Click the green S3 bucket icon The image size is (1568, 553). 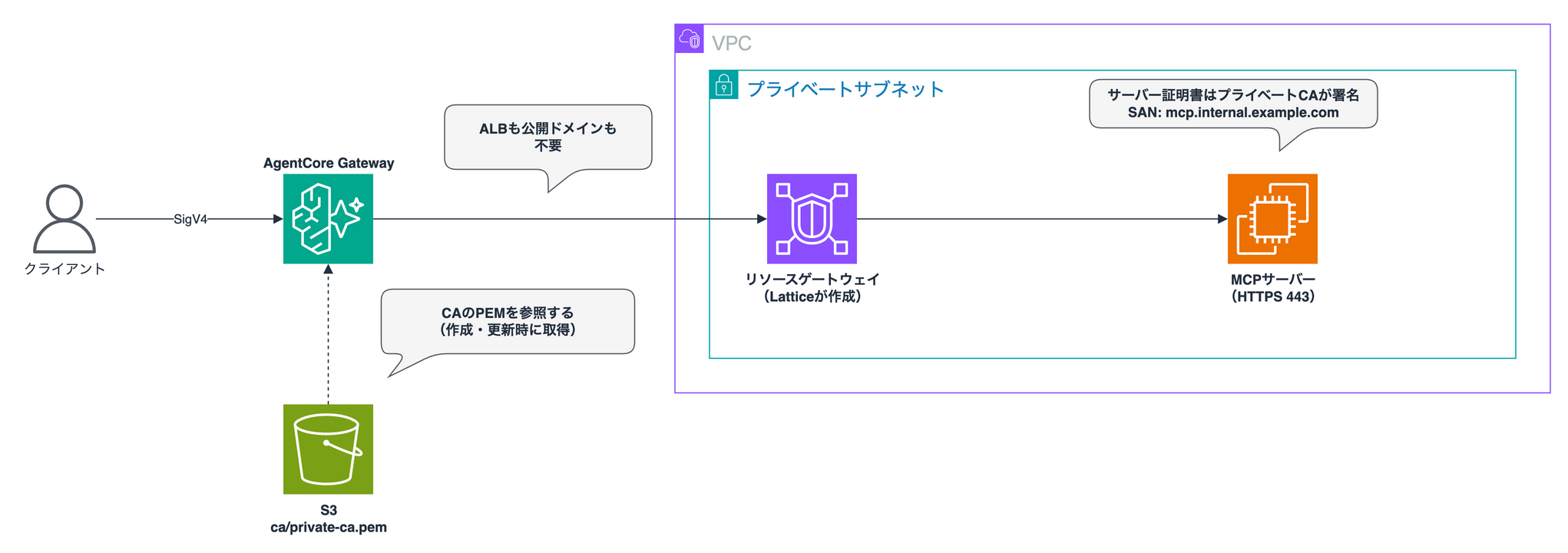(328, 449)
